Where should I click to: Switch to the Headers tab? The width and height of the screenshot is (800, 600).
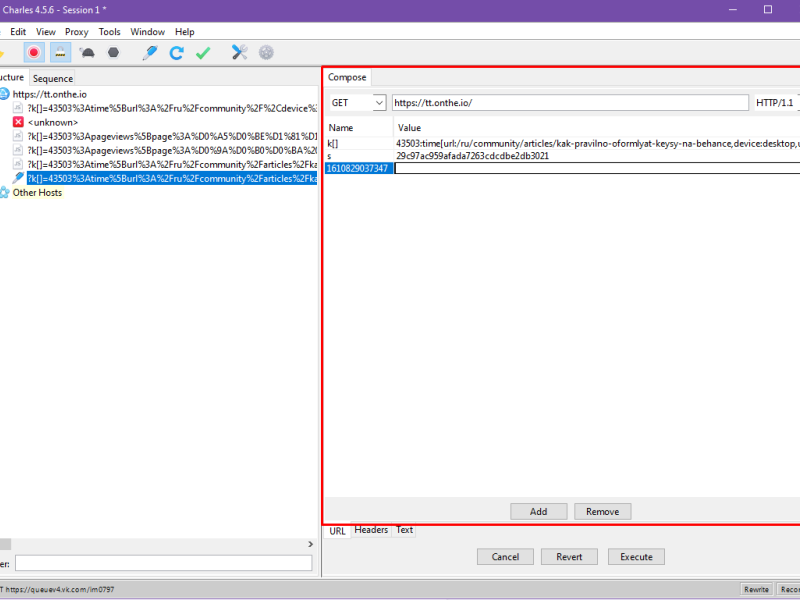[371, 530]
